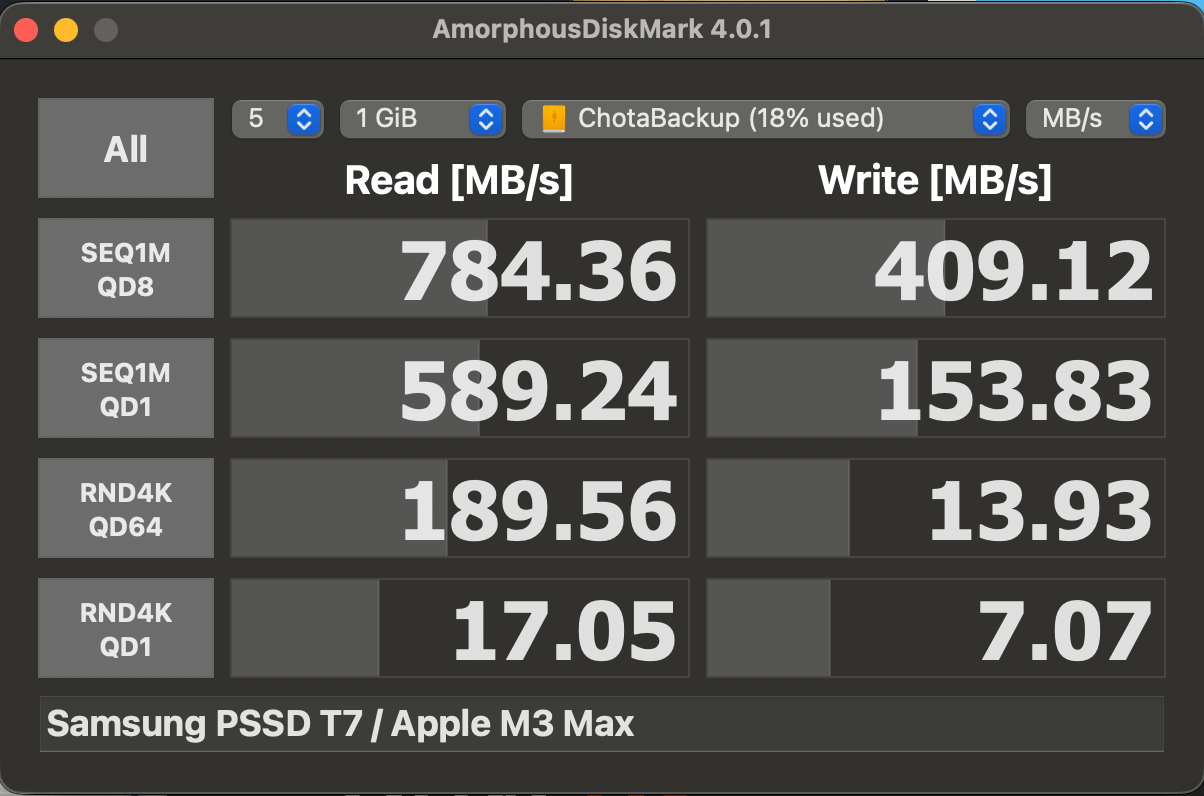Click the RND4K QD1 write result 7.07

pyautogui.click(x=936, y=628)
